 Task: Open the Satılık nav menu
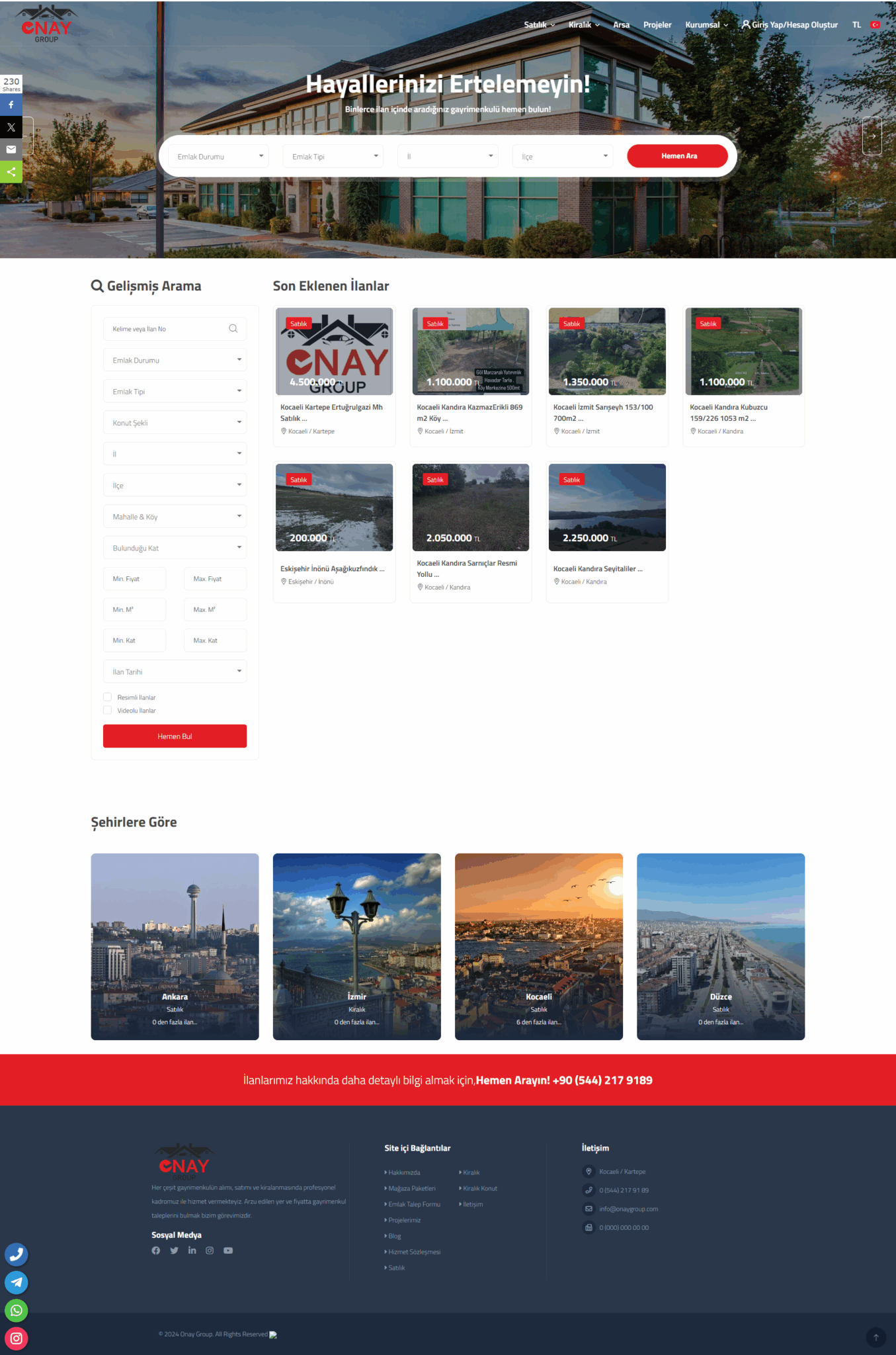(539, 25)
